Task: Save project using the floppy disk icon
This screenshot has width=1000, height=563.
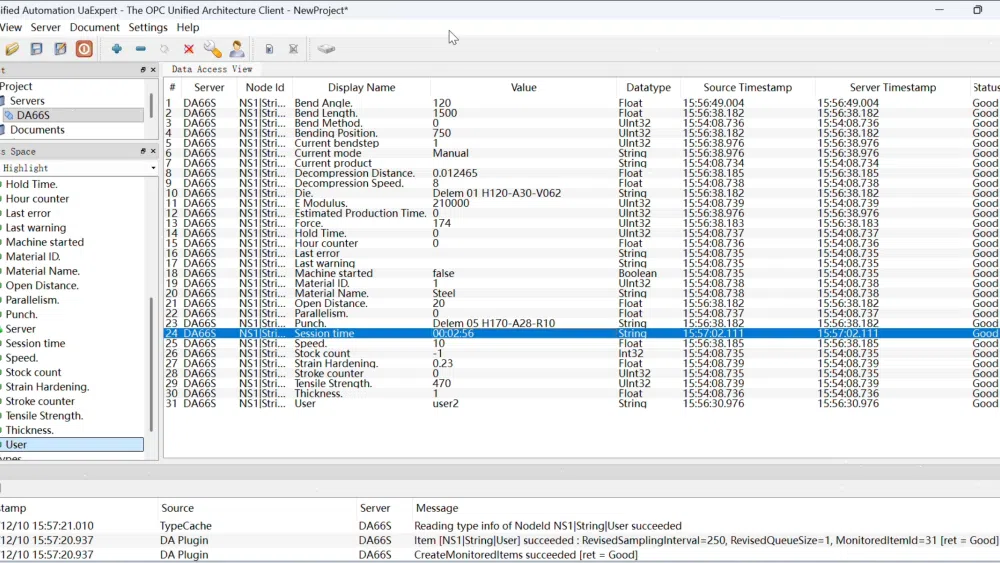Action: [36, 49]
